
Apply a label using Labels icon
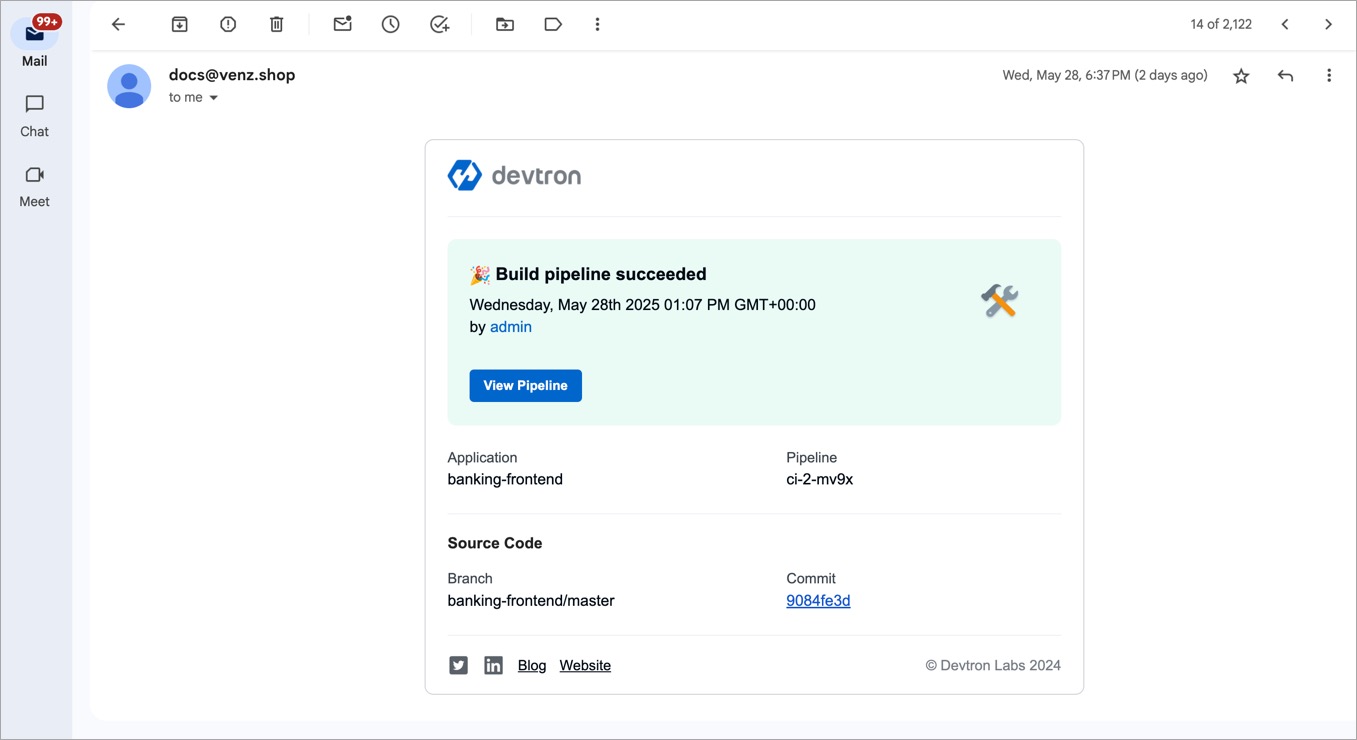pyautogui.click(x=553, y=25)
